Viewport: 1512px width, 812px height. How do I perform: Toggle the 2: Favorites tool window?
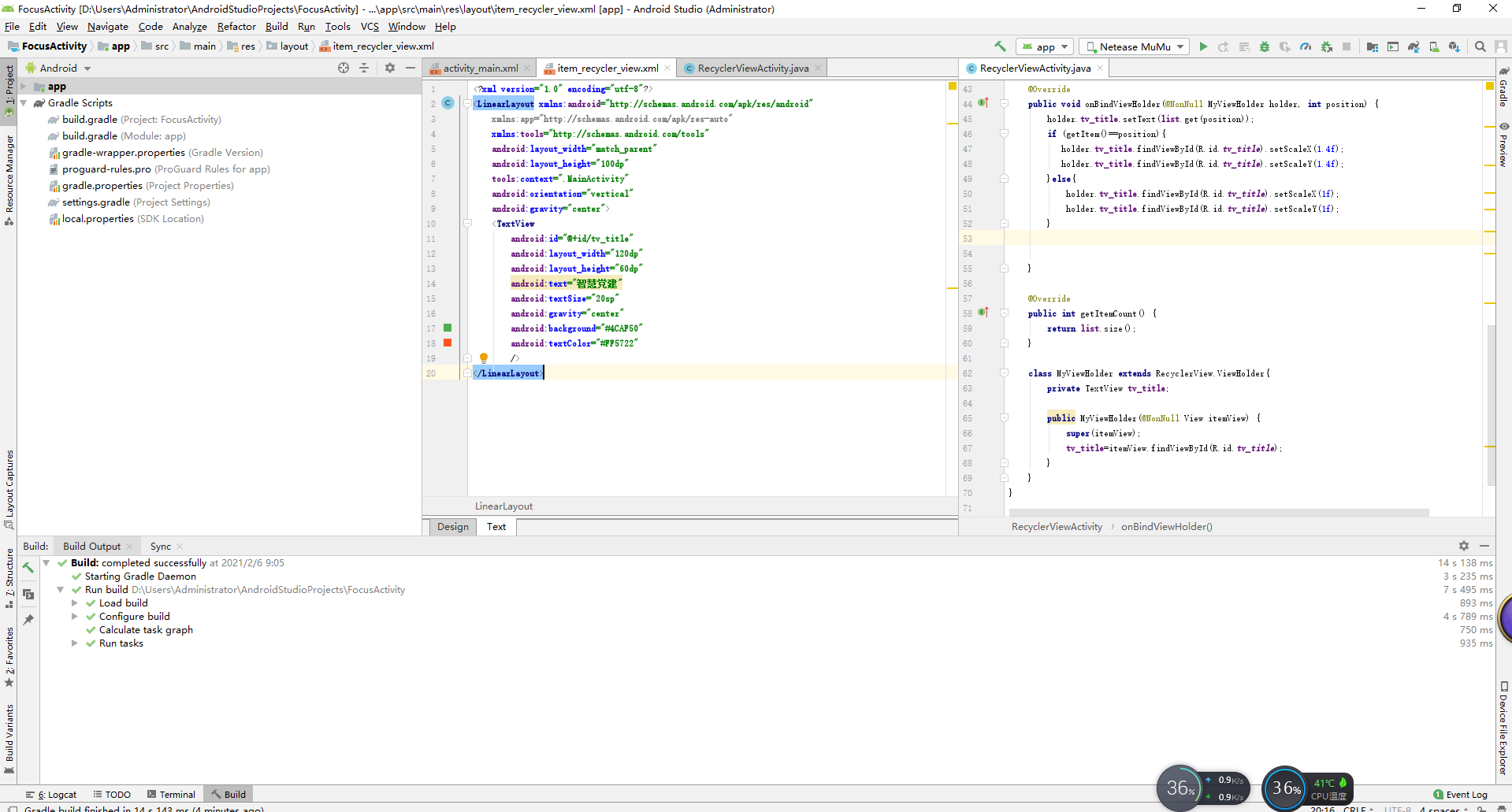tap(9, 657)
